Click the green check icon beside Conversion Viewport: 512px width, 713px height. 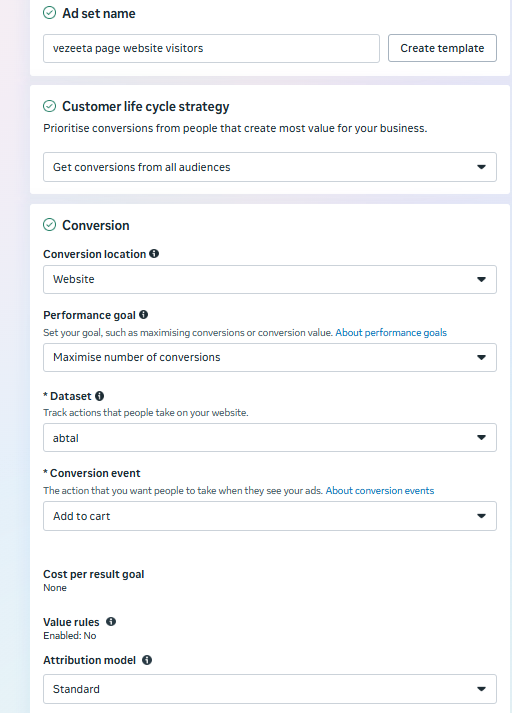50,225
